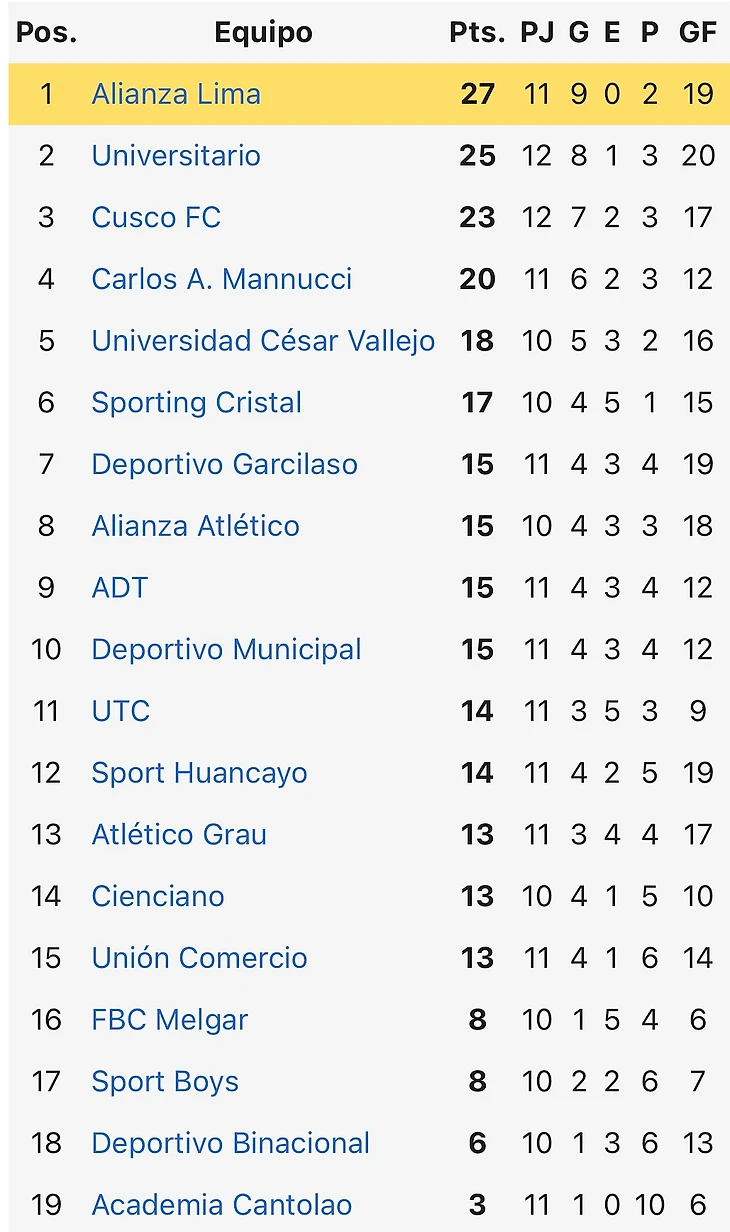Viewport: 730px width, 1232px height.
Task: Open Universidad César Vallejo link
Action: (263, 341)
